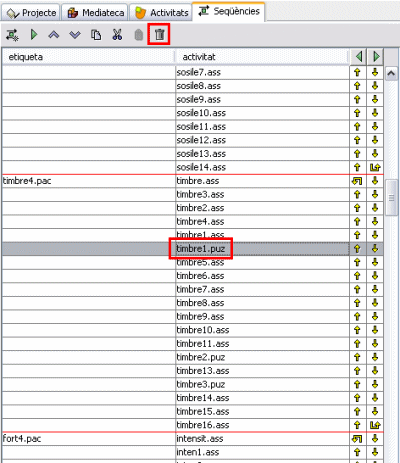The width and height of the screenshot is (400, 463).
Task: Select the timbre2.puz activity row
Action: point(192,357)
